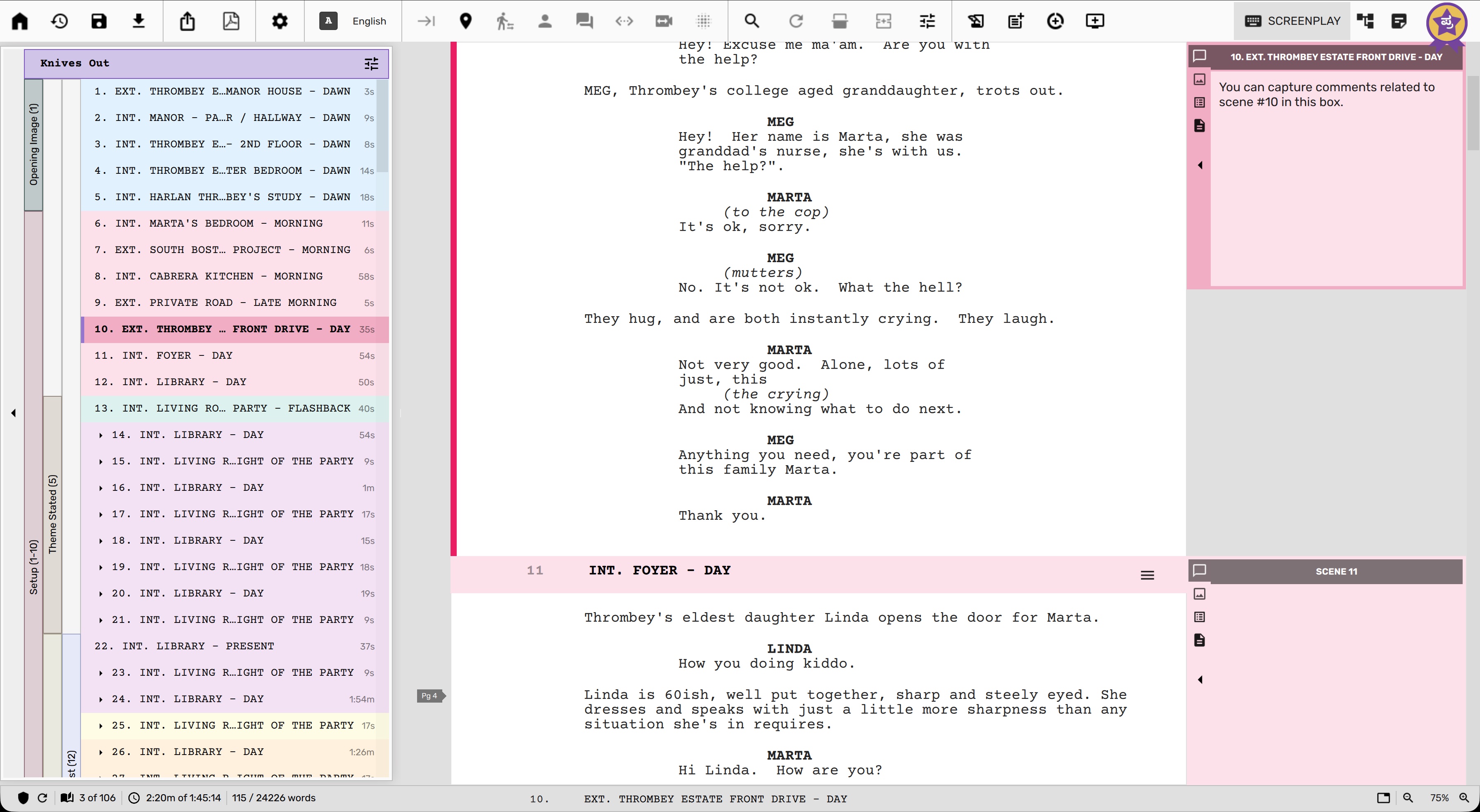Expand scene 24 INT. LIBRARY - DAY
1480x812 pixels.
pos(101,699)
